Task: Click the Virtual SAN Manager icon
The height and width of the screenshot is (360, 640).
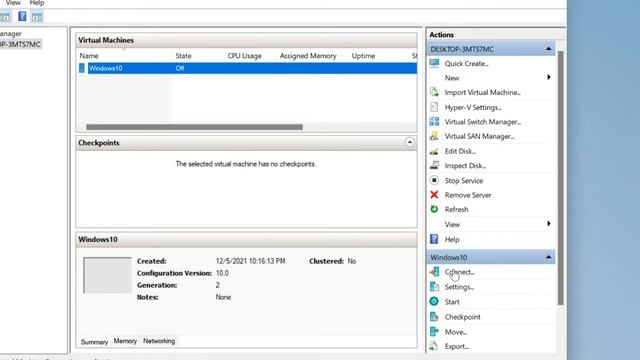Action: 434,136
